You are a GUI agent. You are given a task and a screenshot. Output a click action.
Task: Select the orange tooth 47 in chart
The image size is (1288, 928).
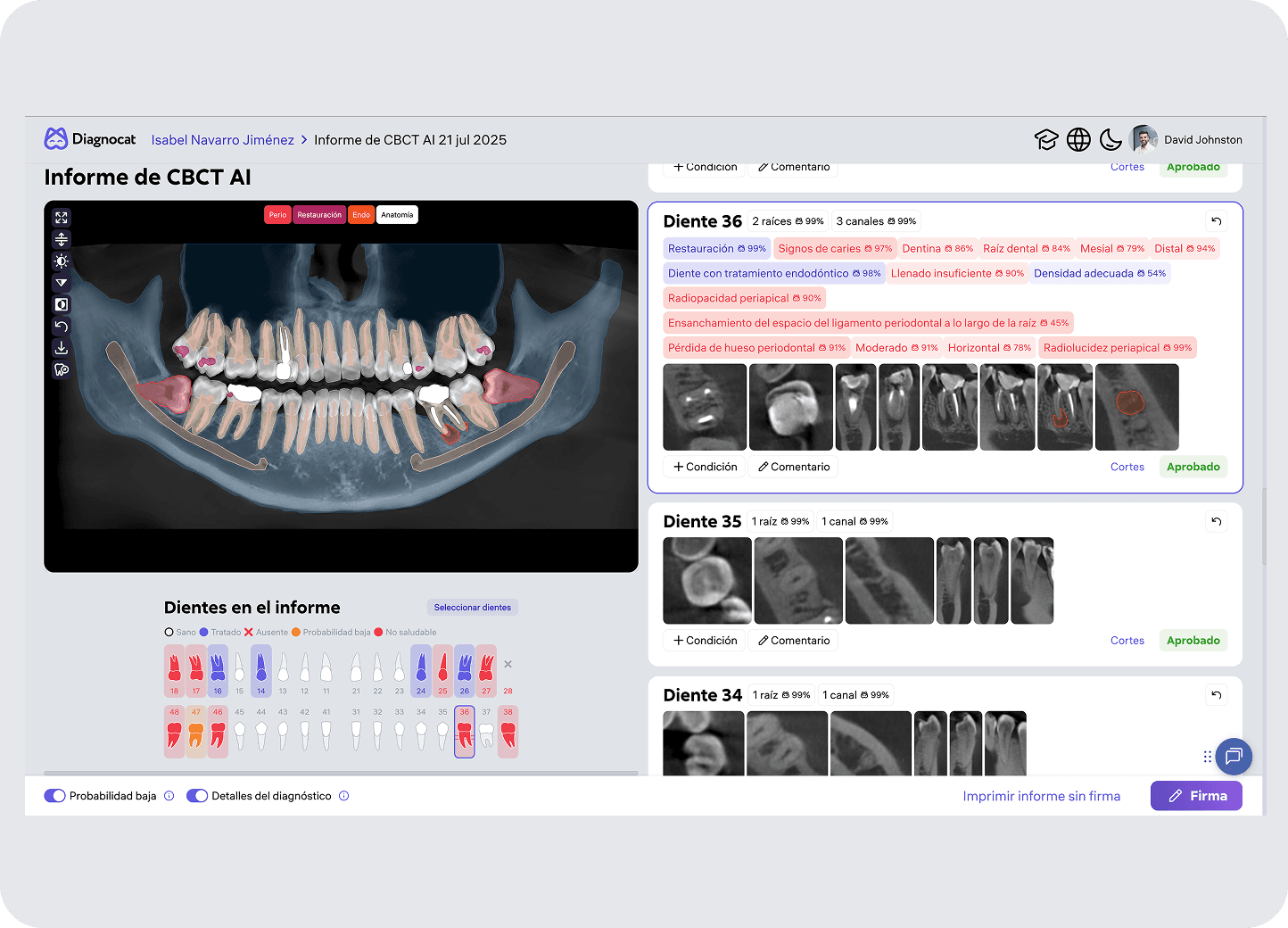click(196, 733)
